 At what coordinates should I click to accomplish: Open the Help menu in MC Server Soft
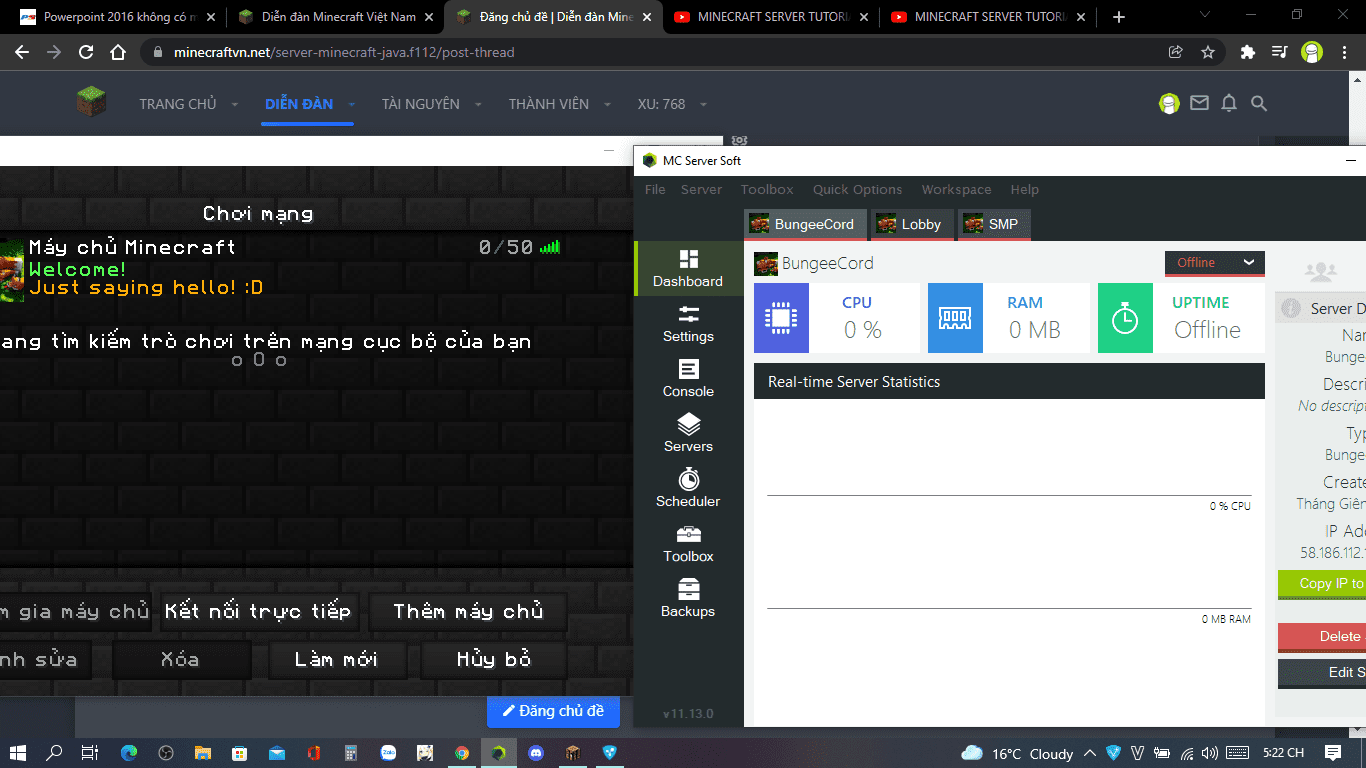click(1024, 189)
